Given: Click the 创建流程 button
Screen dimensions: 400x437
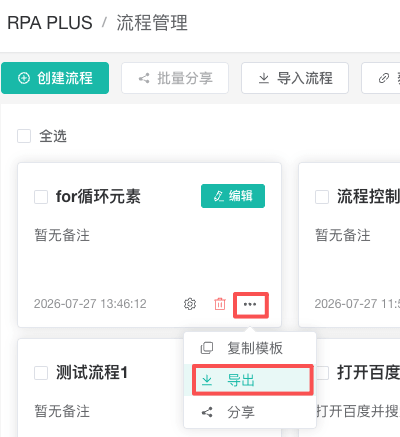Looking at the screenshot, I should 55,78.
